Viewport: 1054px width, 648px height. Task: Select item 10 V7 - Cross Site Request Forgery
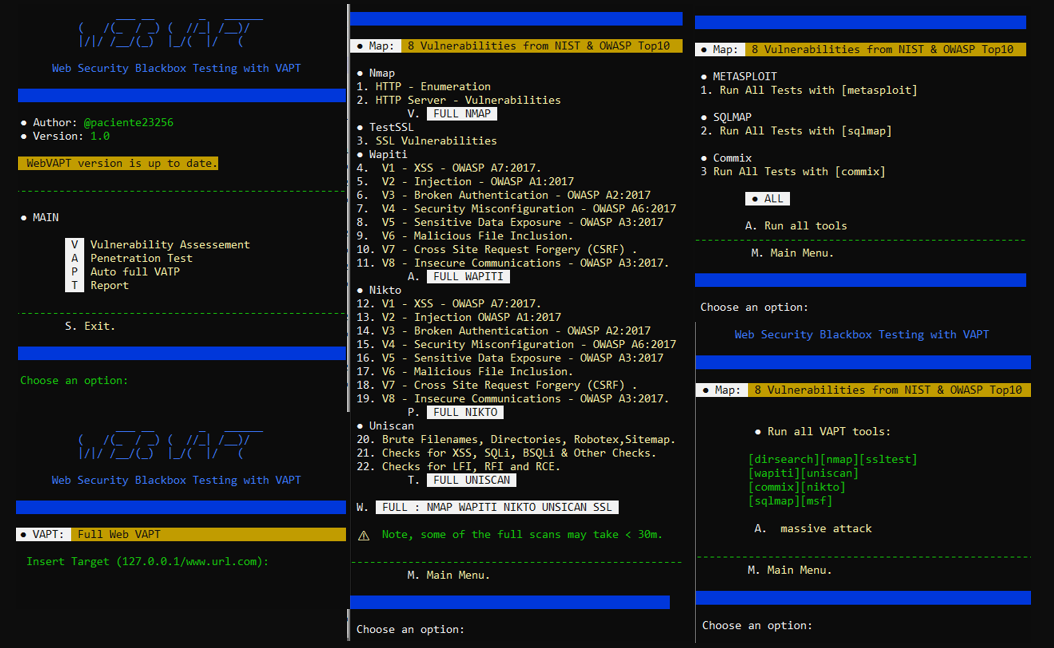[497, 249]
